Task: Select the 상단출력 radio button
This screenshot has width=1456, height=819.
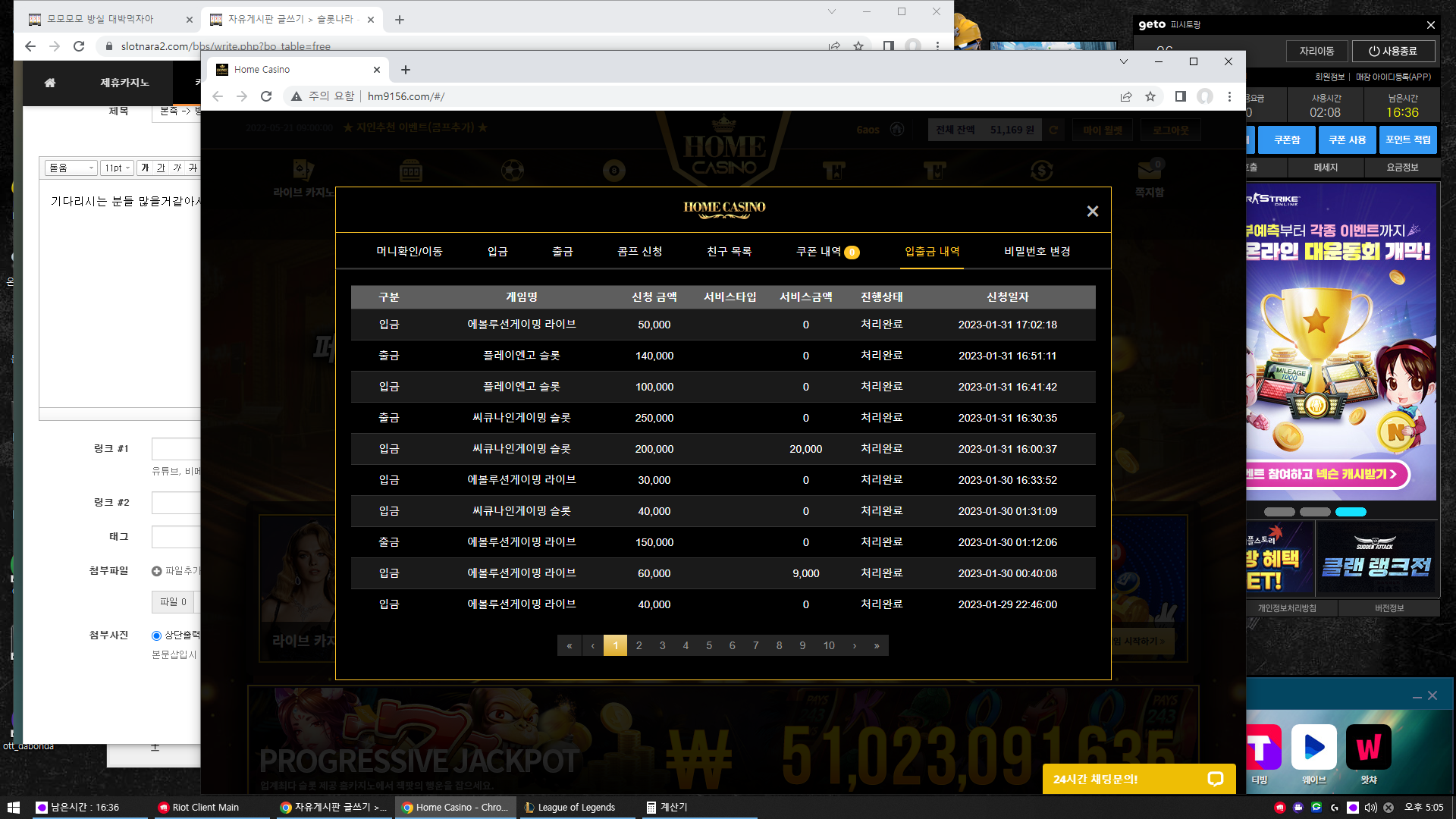Action: pos(156,635)
